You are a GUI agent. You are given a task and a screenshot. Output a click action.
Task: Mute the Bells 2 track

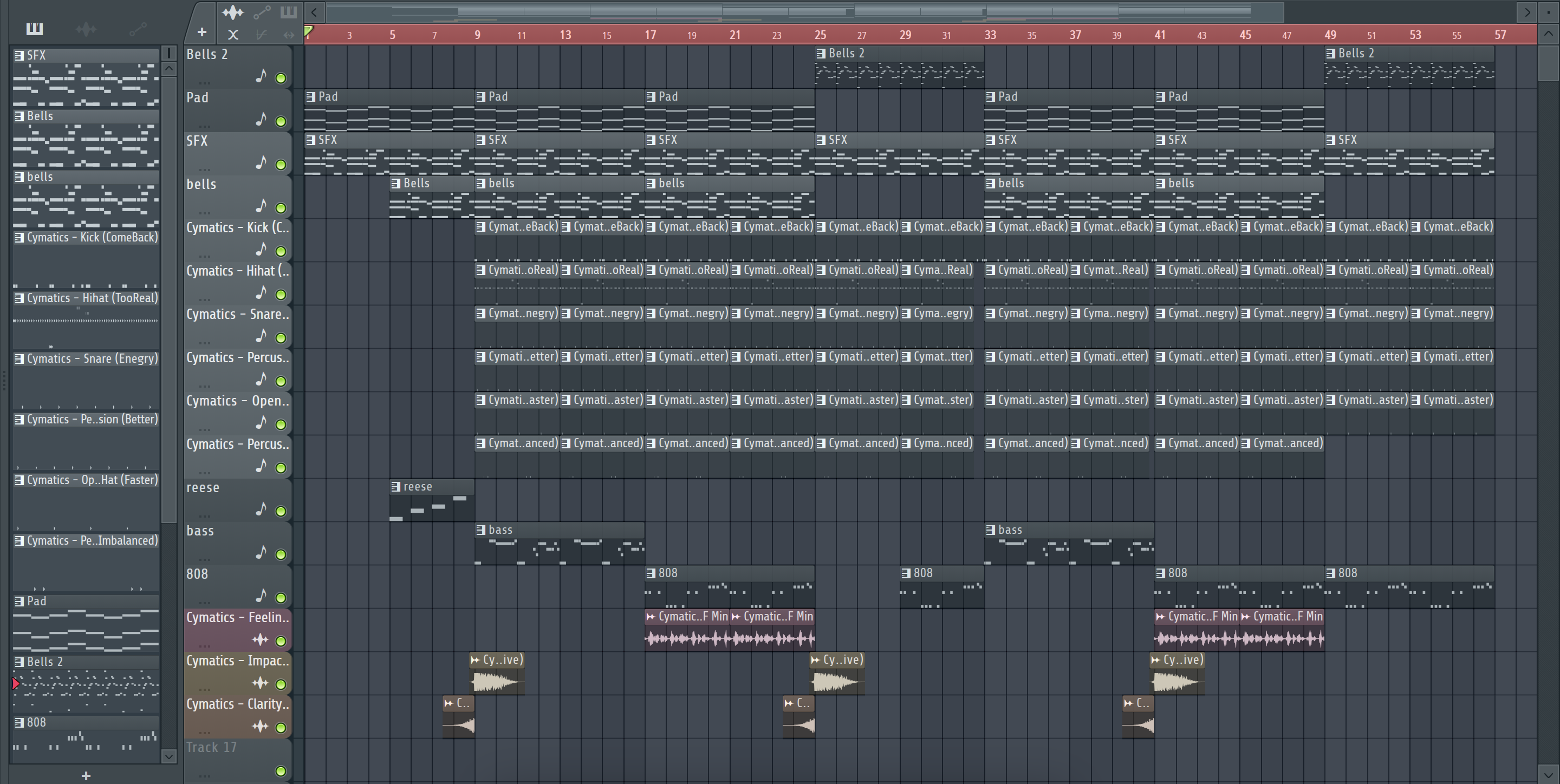click(x=281, y=78)
